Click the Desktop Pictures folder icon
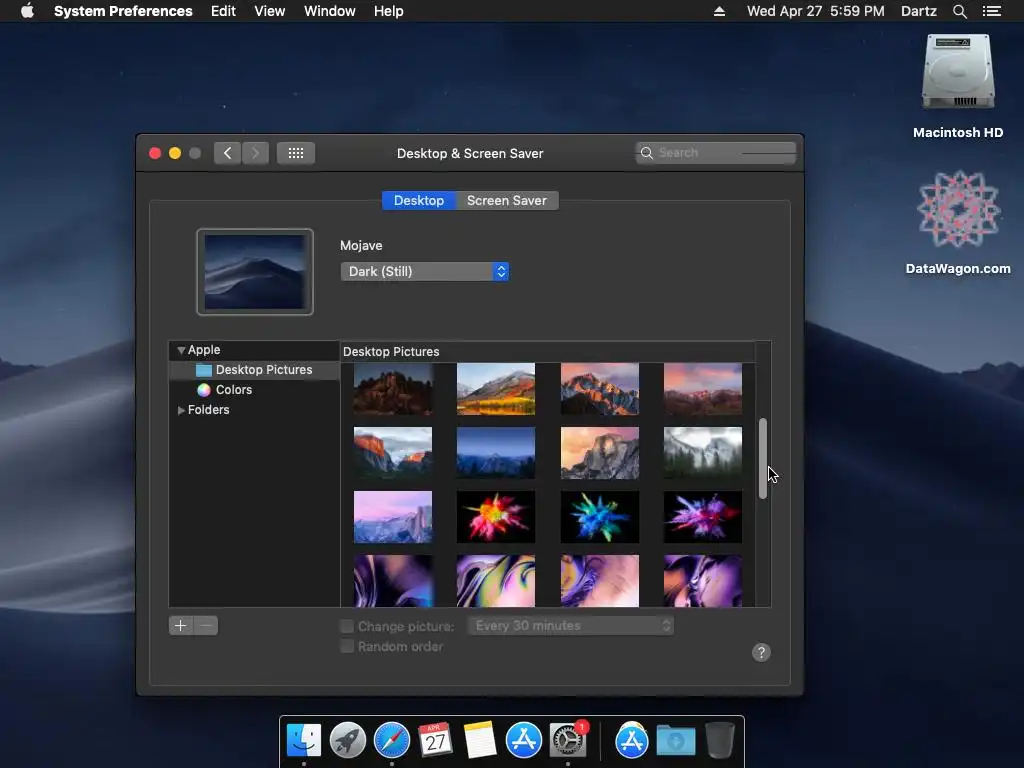 (x=204, y=370)
